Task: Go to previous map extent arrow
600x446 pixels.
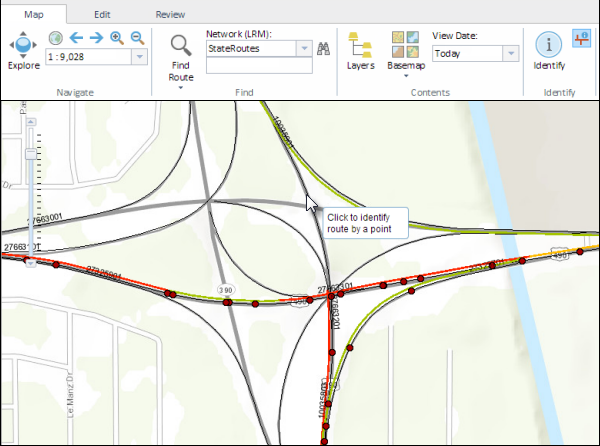Action: [x=76, y=38]
